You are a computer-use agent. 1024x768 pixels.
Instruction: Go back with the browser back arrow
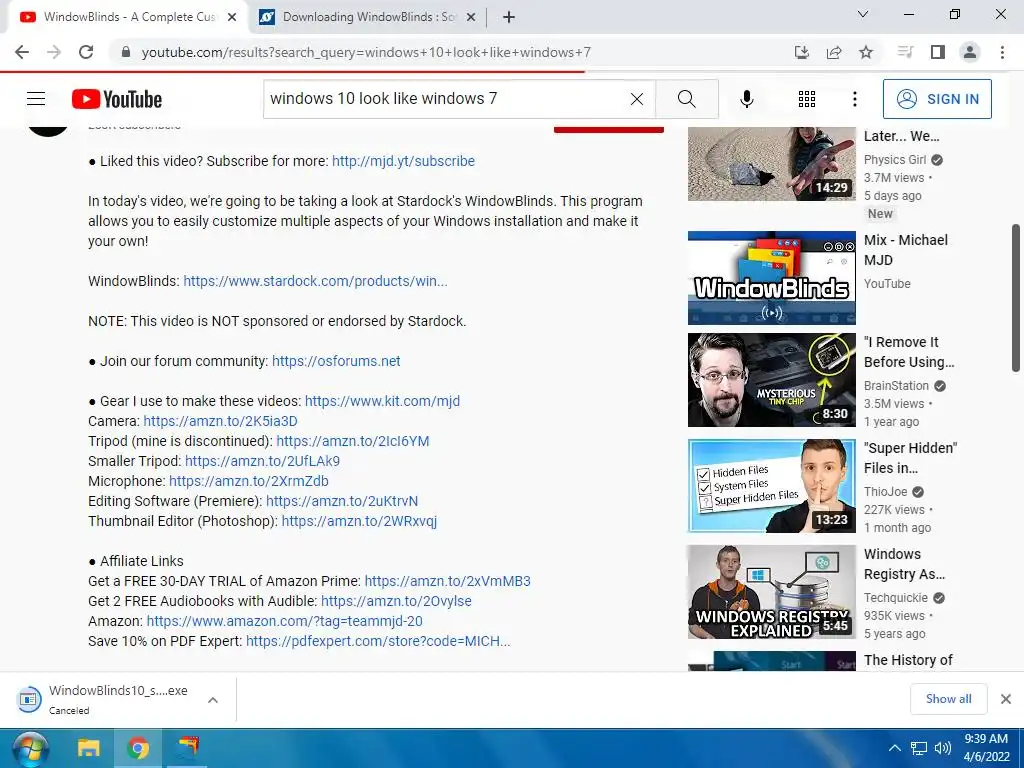(22, 52)
